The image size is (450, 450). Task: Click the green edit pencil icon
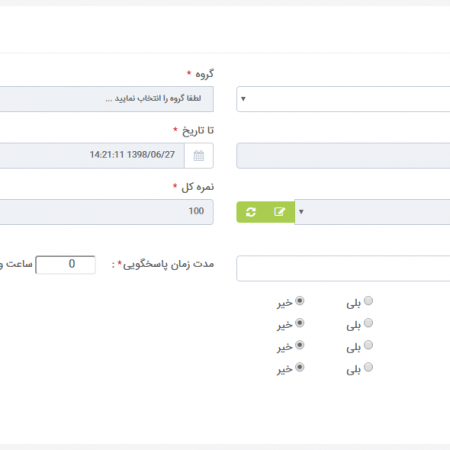coord(279,212)
